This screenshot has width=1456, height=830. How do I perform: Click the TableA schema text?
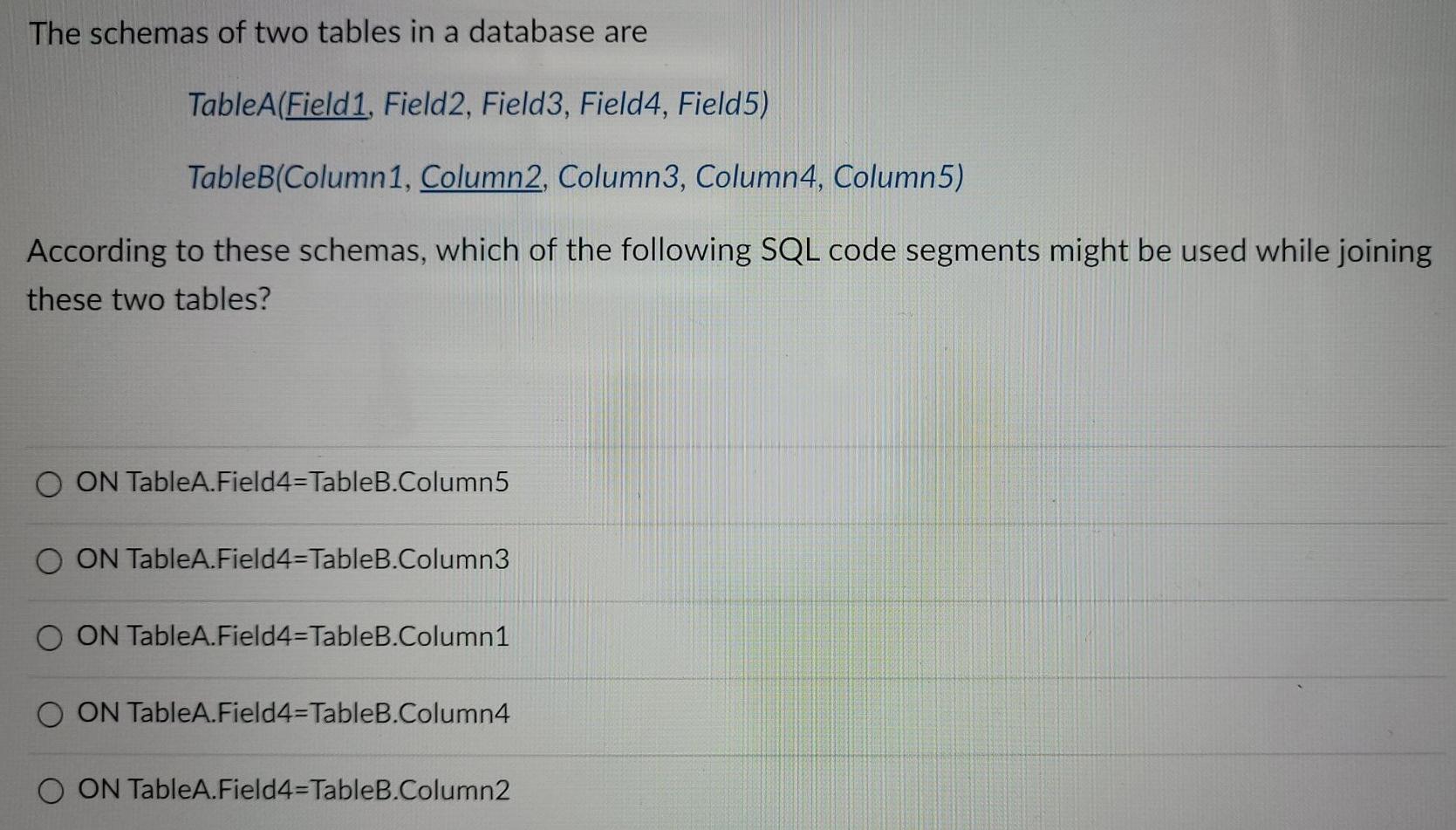point(475,105)
